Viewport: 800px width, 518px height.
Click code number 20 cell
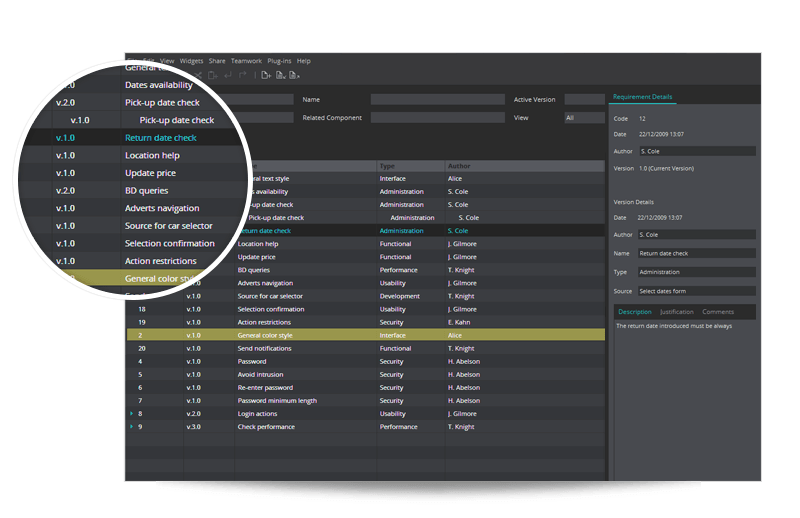[x=142, y=349]
